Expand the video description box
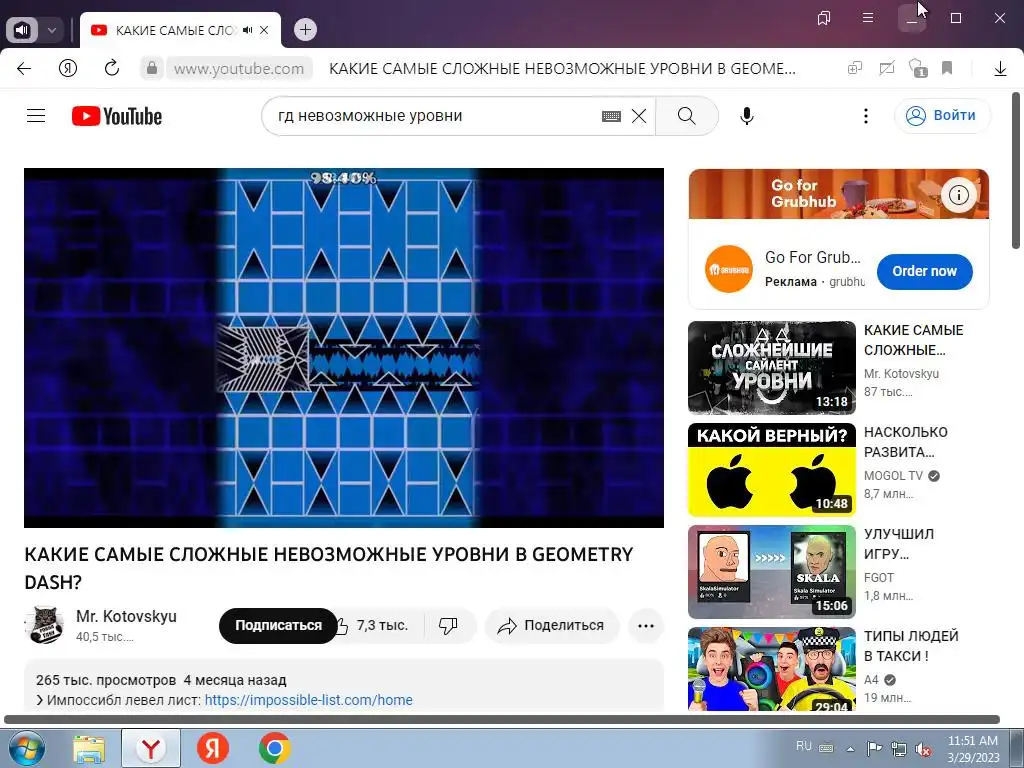 [x=344, y=686]
